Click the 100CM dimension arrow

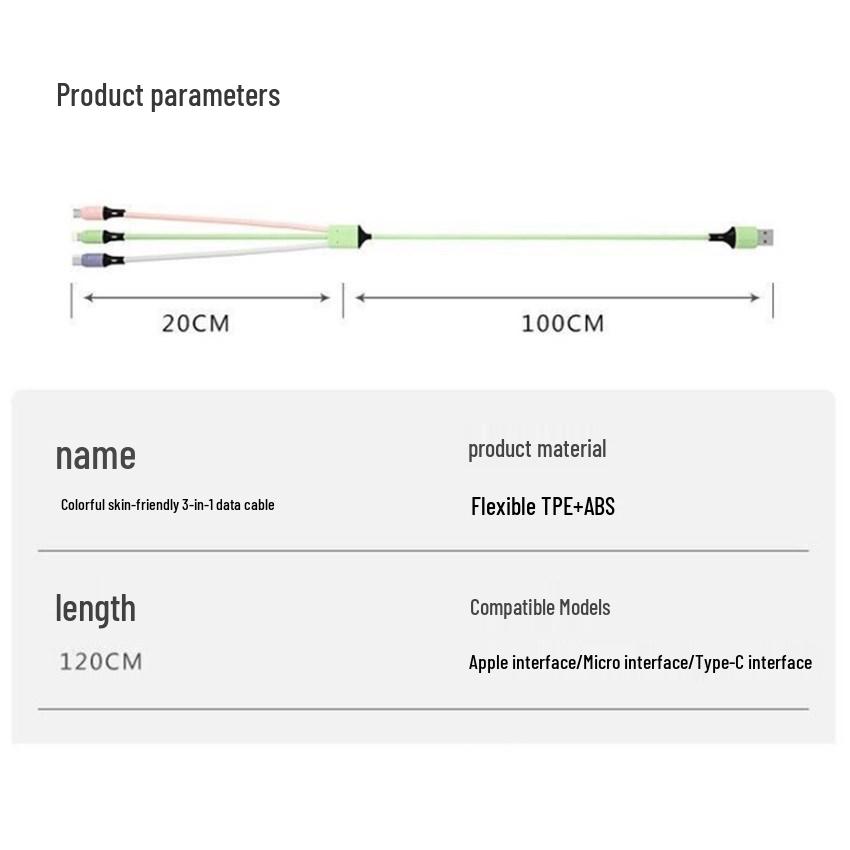[x=558, y=297]
